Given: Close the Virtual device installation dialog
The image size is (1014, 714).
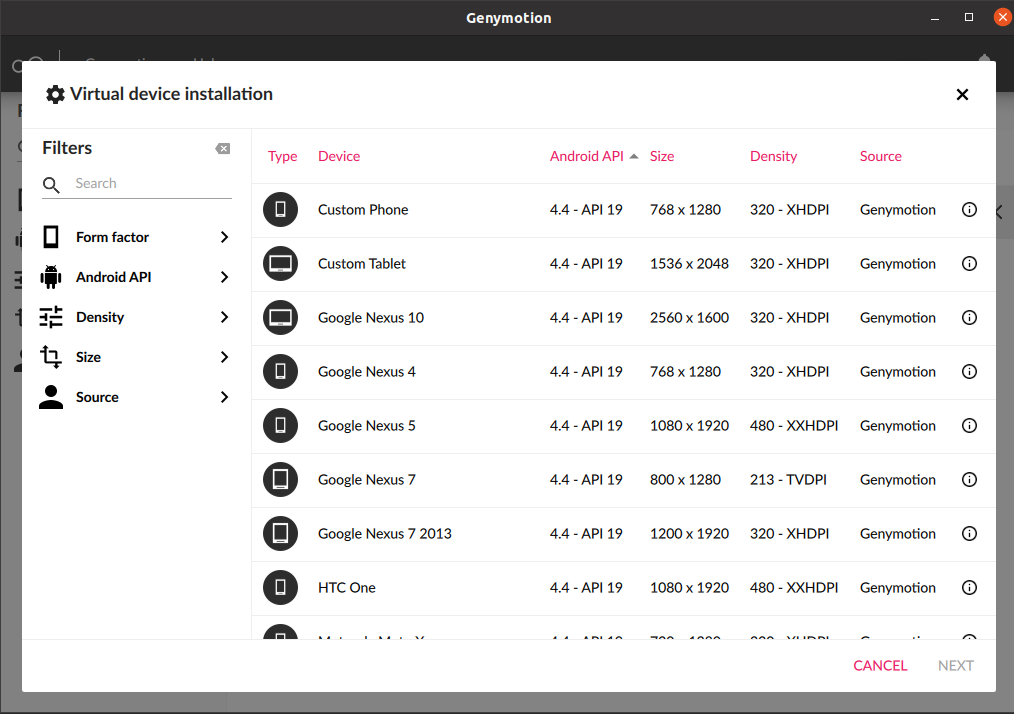Looking at the screenshot, I should pos(962,95).
